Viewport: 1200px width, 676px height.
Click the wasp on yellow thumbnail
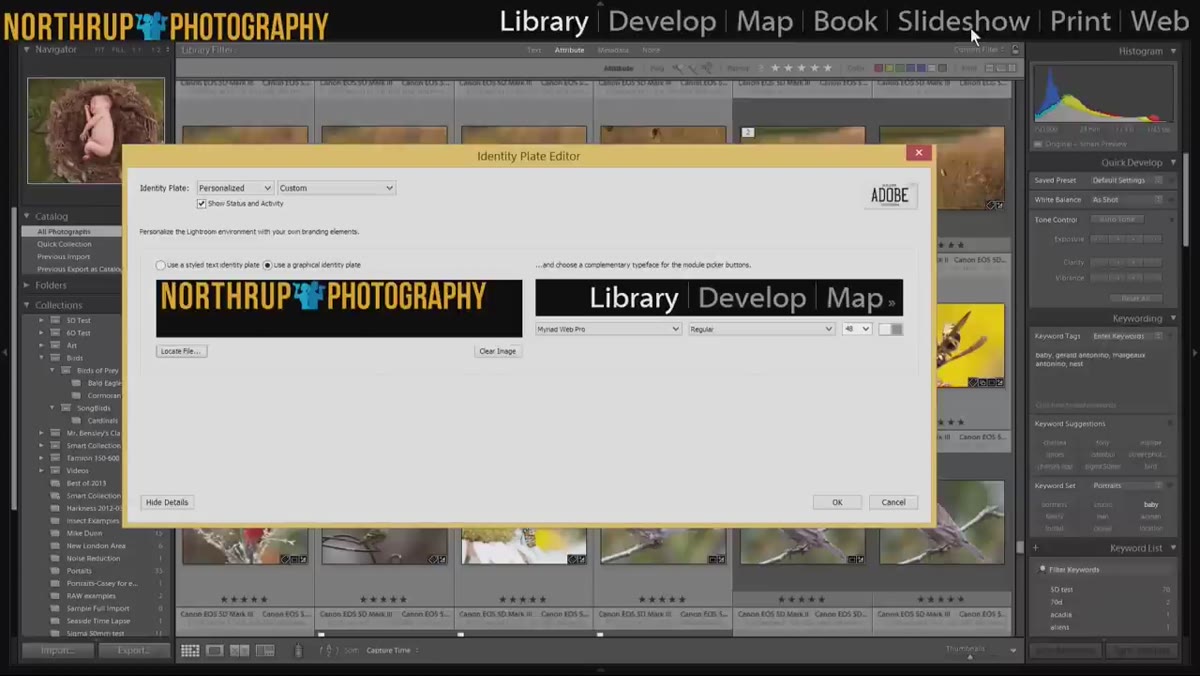click(970, 345)
